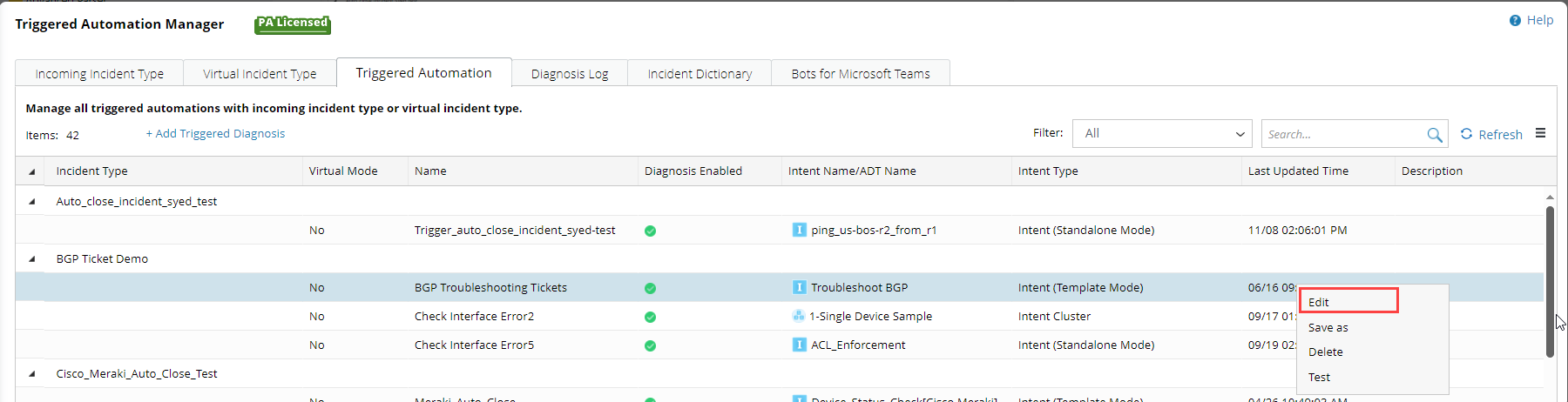Collapse the Auto_close_incident_syed_test group

(x=32, y=201)
